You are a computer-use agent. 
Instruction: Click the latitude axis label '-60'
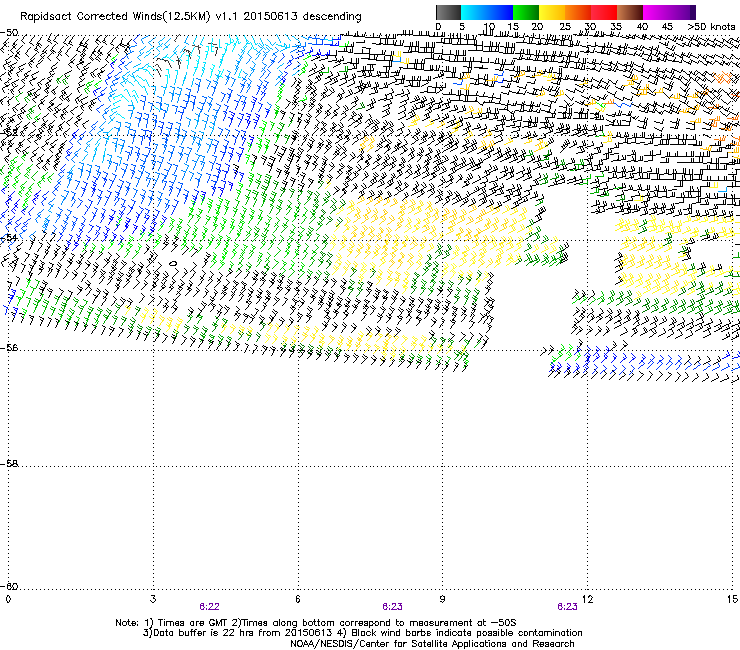pos(9,587)
